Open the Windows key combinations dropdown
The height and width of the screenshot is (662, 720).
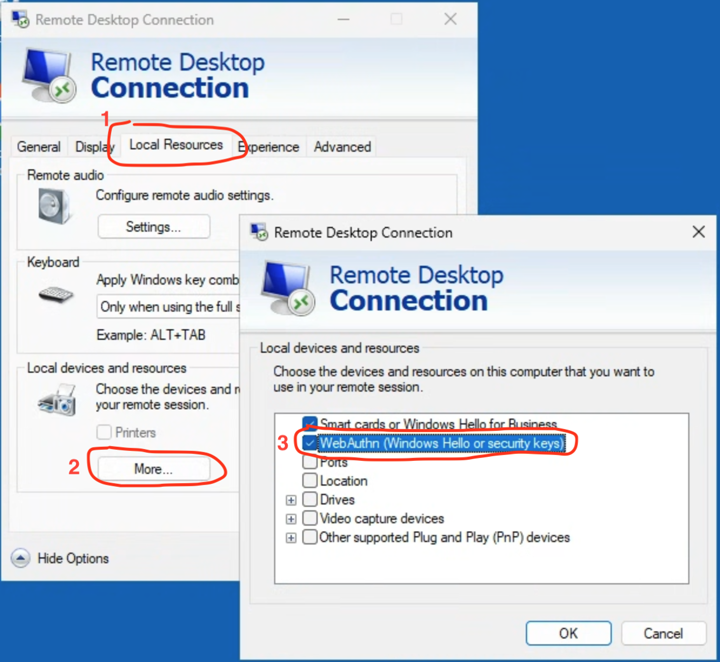click(x=168, y=307)
